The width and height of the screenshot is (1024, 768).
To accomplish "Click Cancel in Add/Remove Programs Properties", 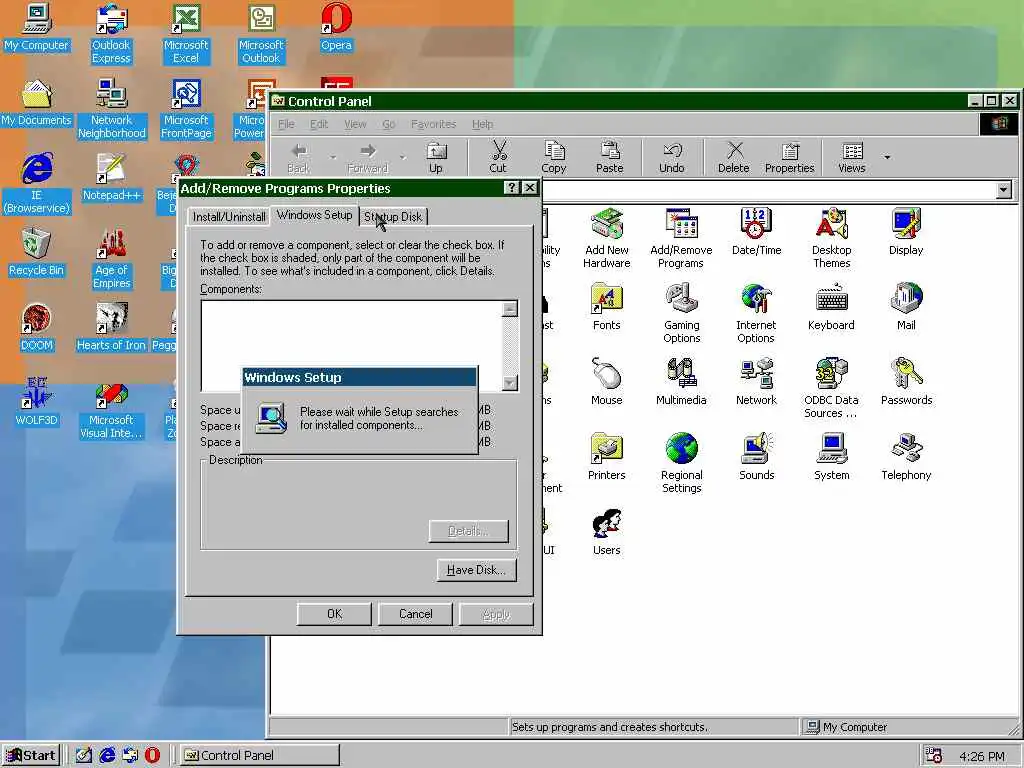I will tap(415, 614).
